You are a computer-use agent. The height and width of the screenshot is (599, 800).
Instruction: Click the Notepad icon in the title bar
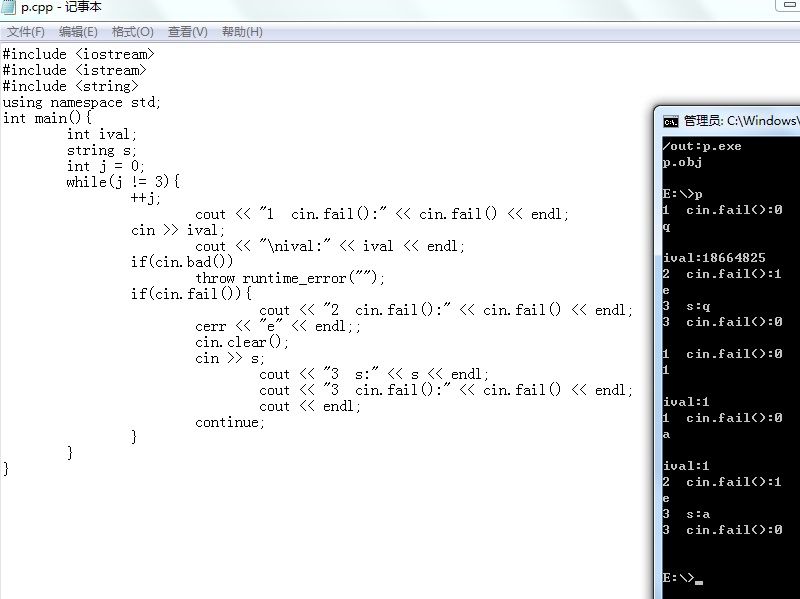tap(9, 7)
